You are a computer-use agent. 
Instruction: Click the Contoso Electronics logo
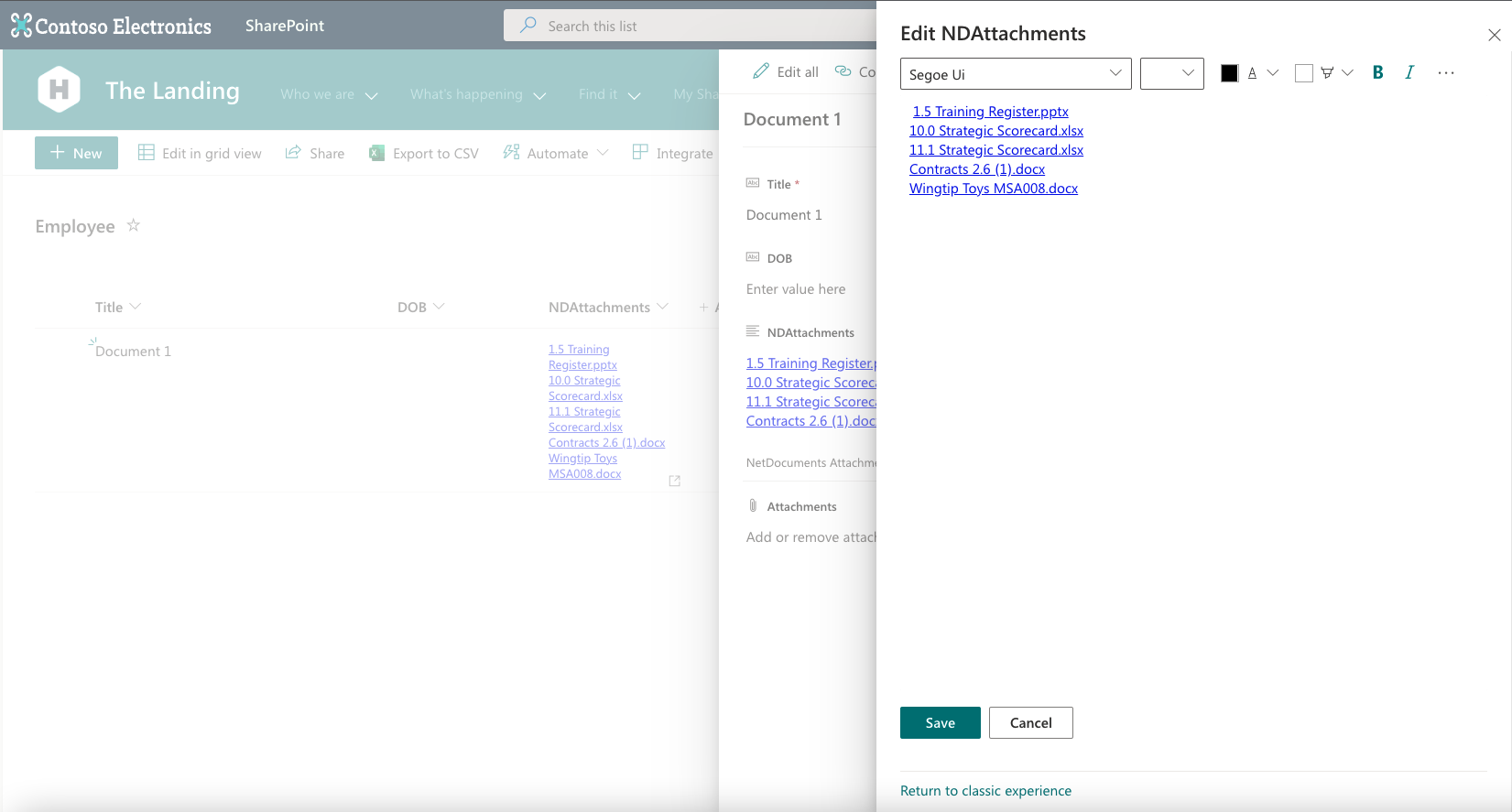(111, 26)
